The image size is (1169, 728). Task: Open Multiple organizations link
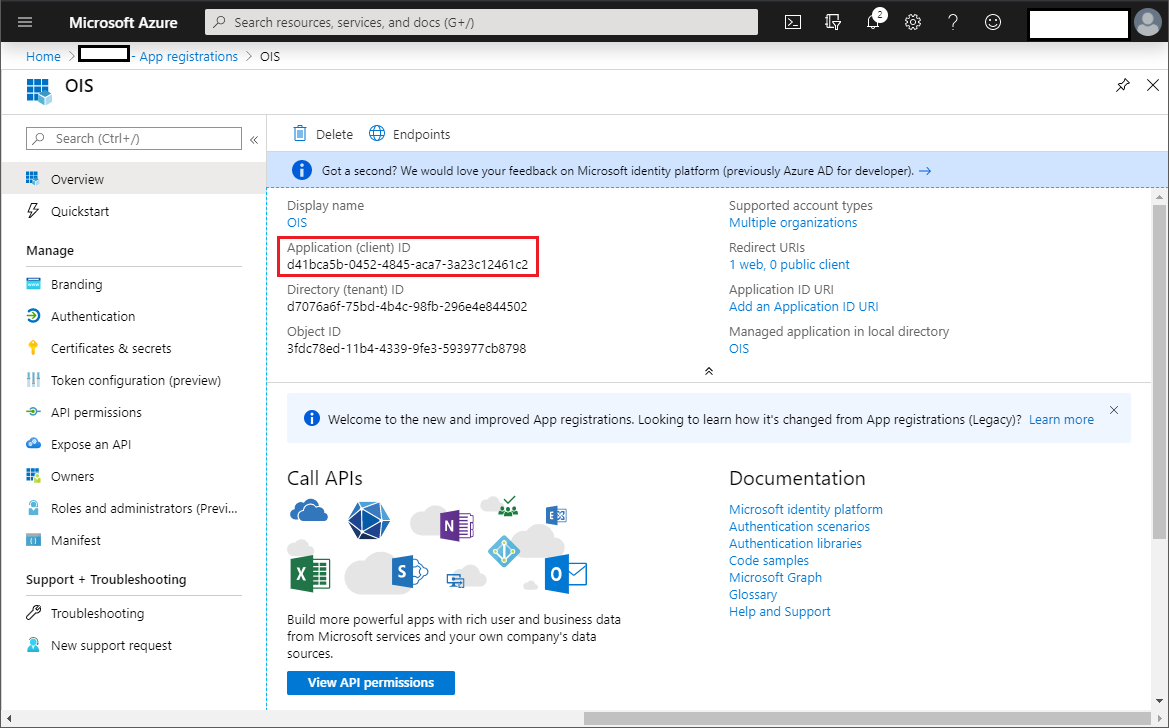793,222
